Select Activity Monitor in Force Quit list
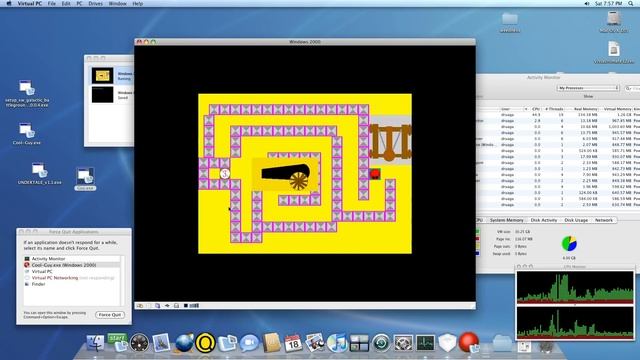 click(x=72, y=259)
